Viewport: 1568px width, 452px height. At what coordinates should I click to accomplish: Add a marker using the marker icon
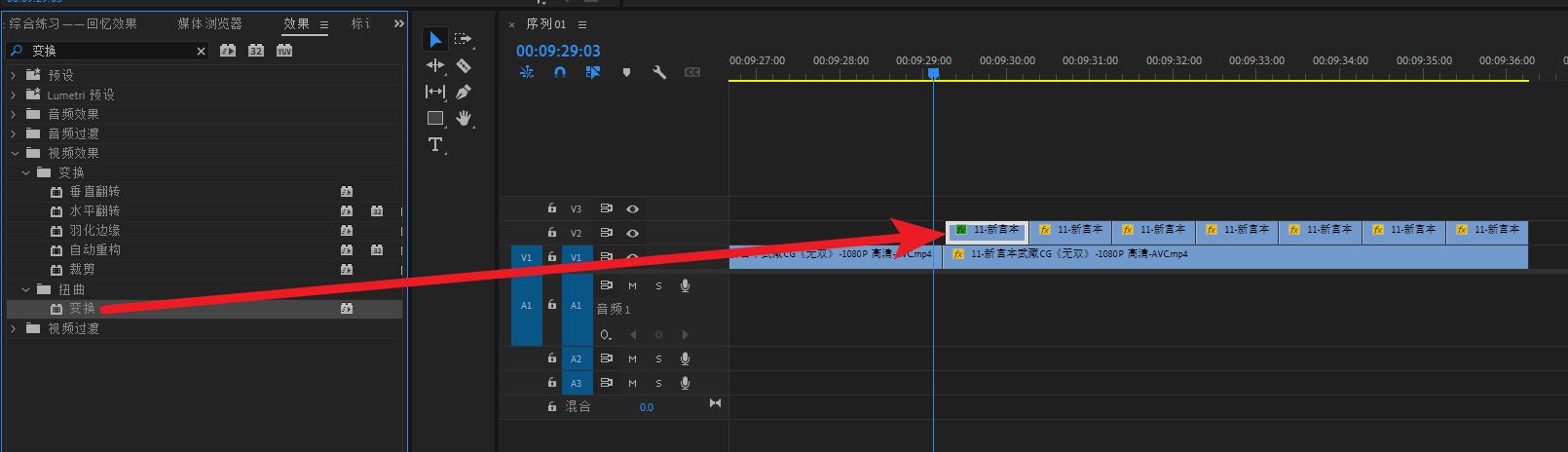[626, 72]
